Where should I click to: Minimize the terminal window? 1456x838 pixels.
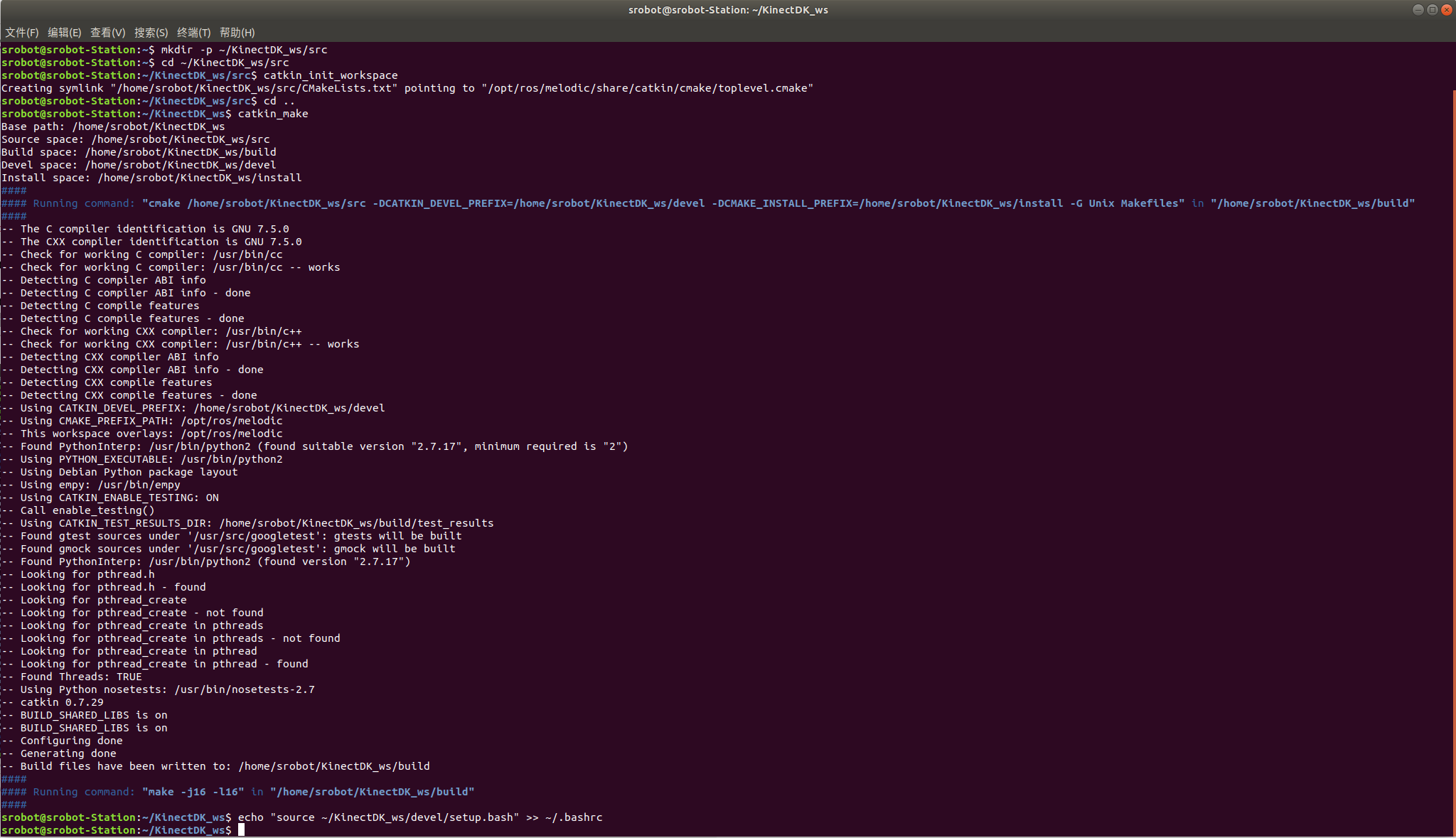pyautogui.click(x=1418, y=10)
